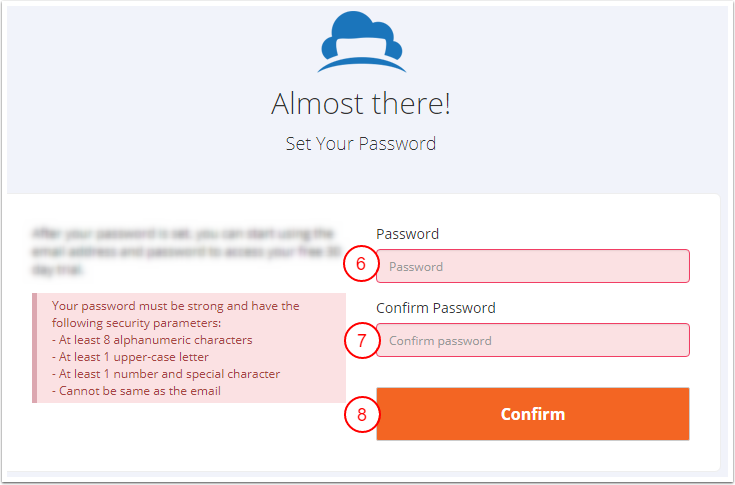735x485 pixels.
Task: Click the dark left edge of the pink notice
Action: (34, 348)
